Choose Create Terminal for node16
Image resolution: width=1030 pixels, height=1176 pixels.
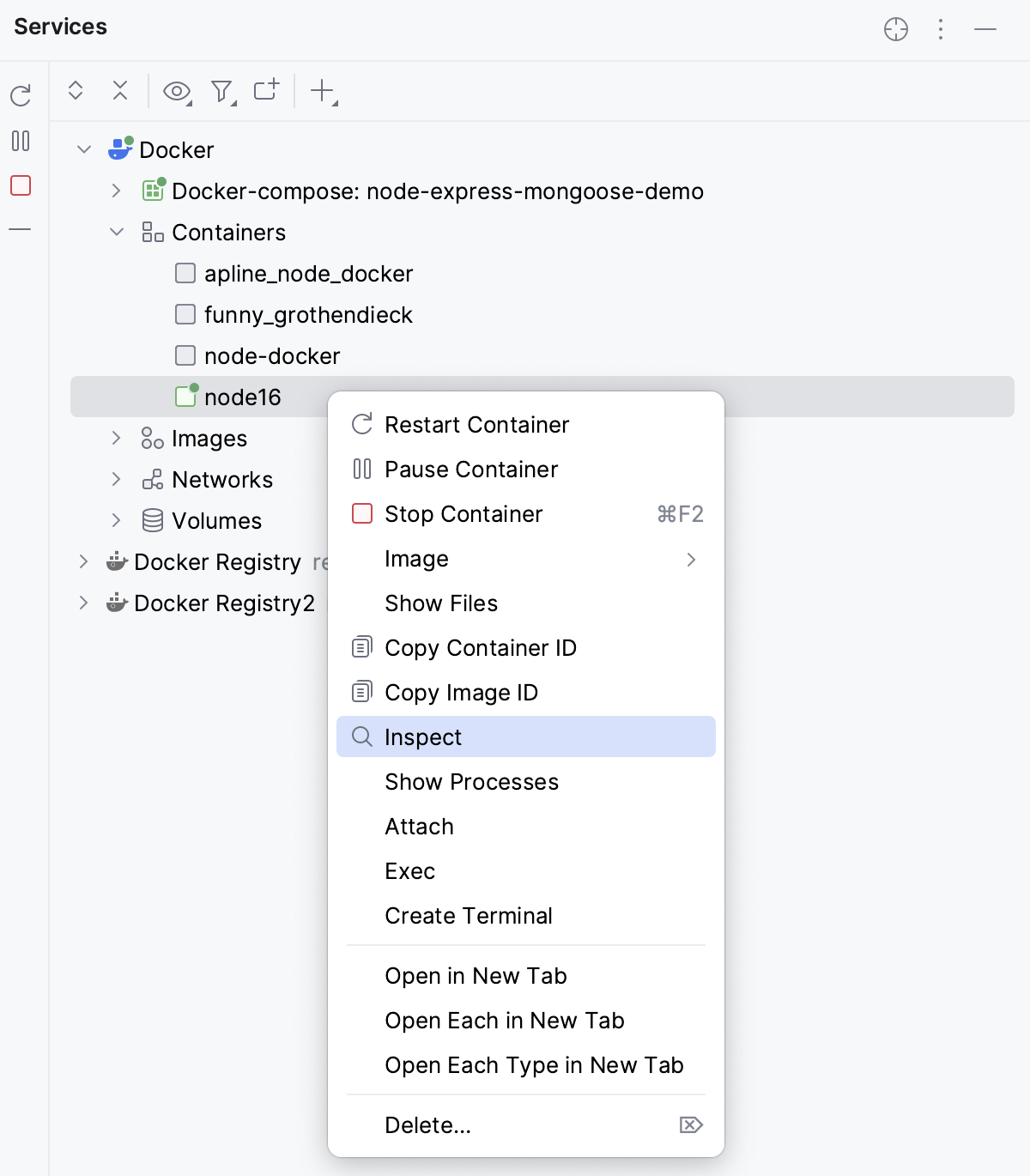469,915
